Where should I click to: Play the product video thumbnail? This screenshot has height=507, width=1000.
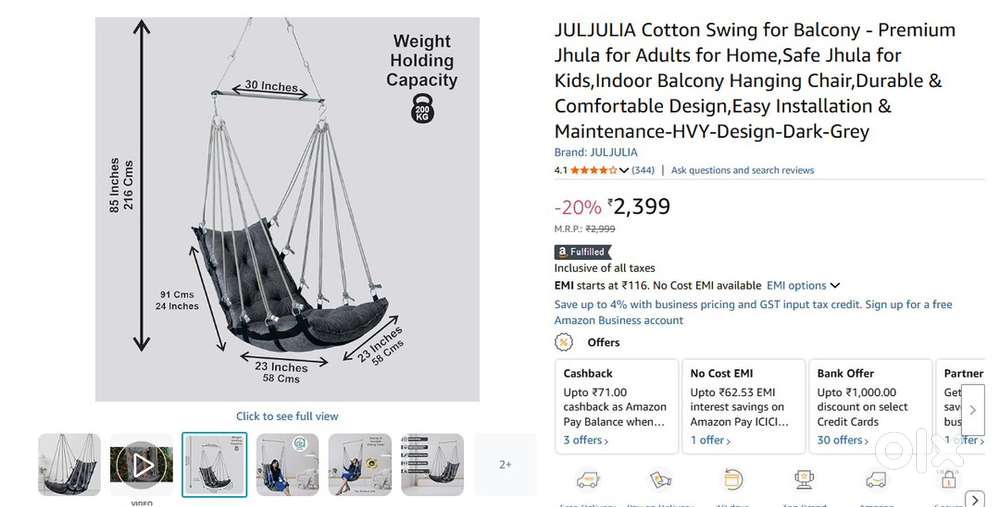pyautogui.click(x=142, y=465)
